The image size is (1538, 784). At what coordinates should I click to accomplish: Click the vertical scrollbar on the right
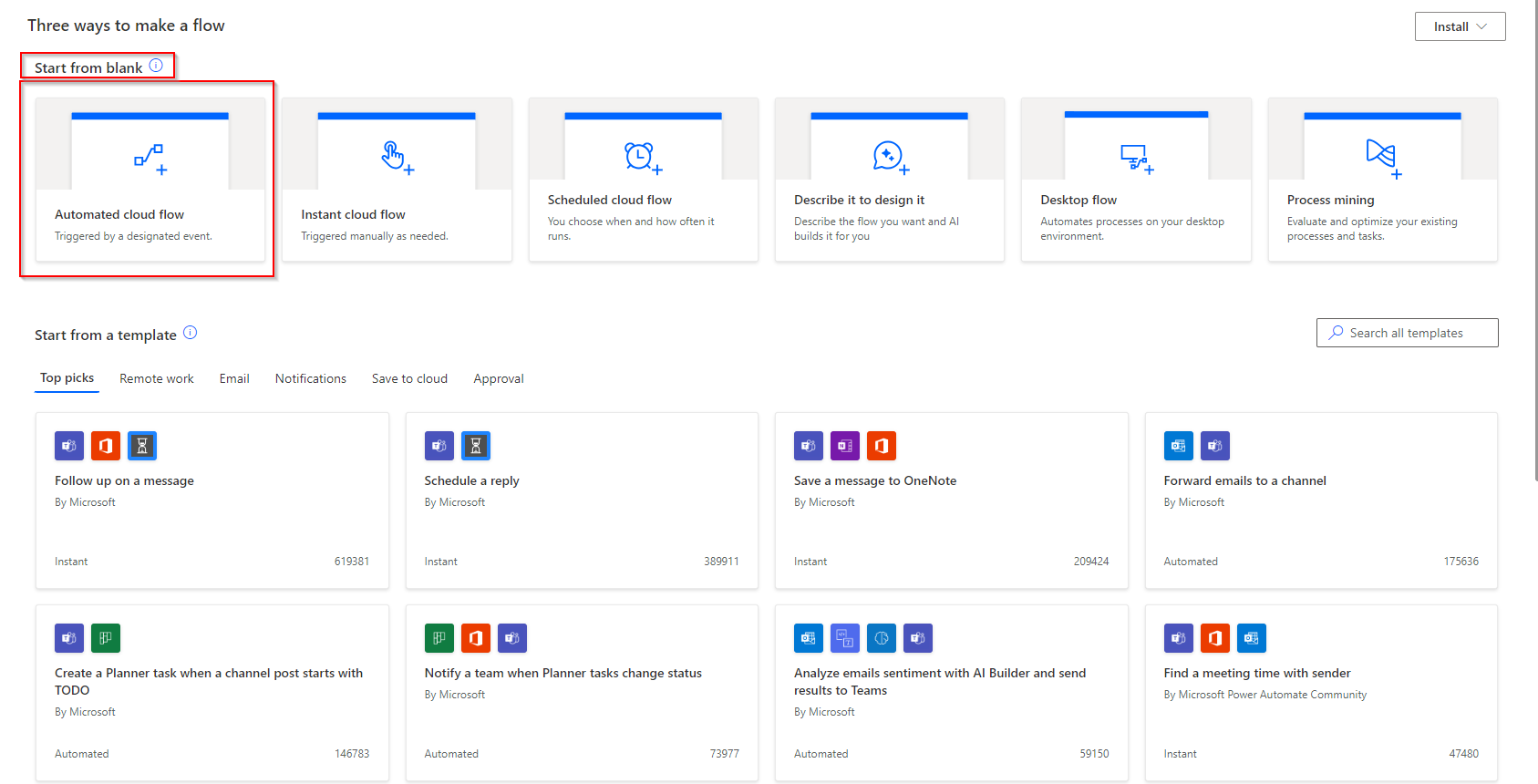[x=1535, y=242]
